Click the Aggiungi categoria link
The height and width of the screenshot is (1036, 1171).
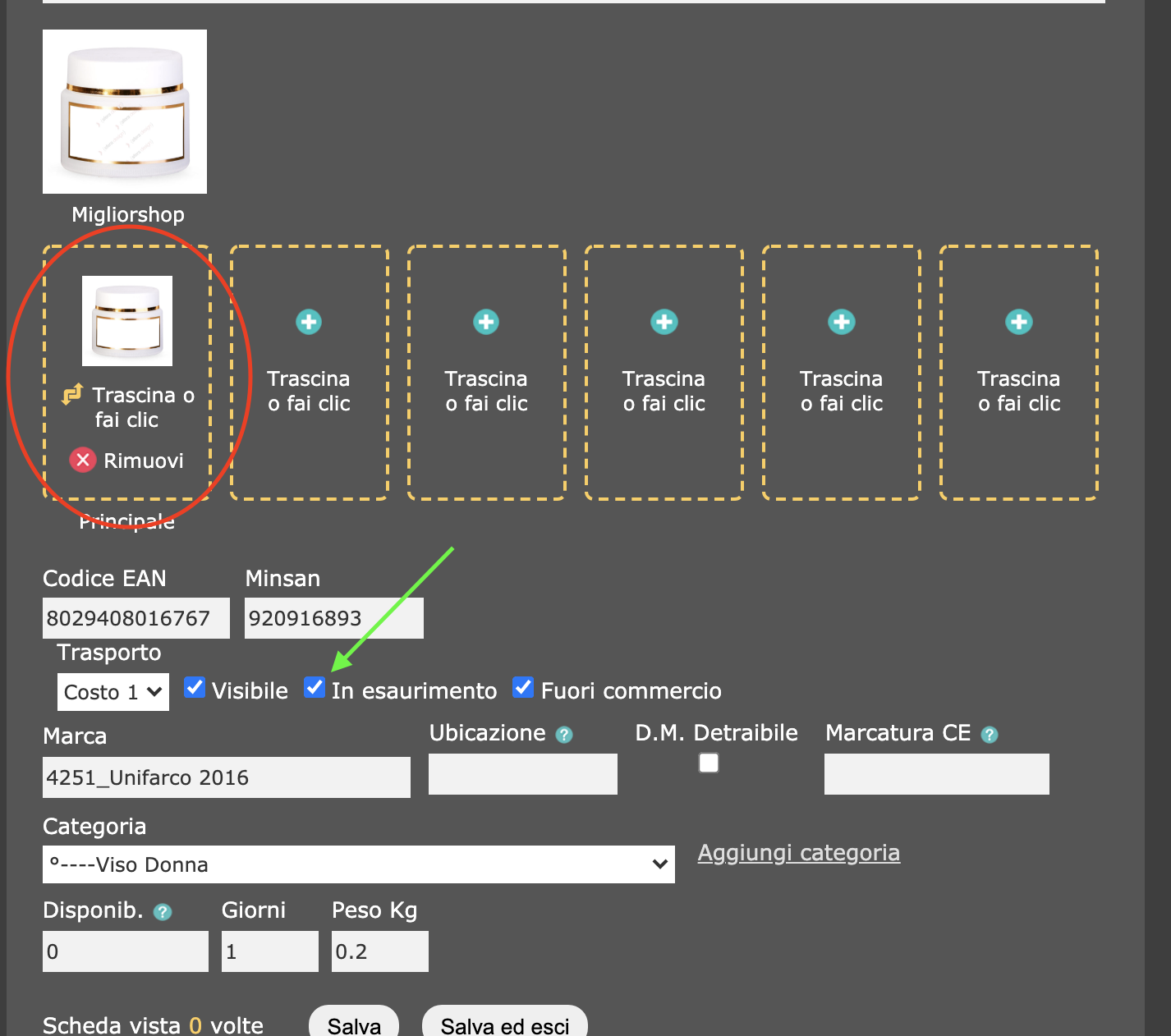pyautogui.click(x=798, y=853)
